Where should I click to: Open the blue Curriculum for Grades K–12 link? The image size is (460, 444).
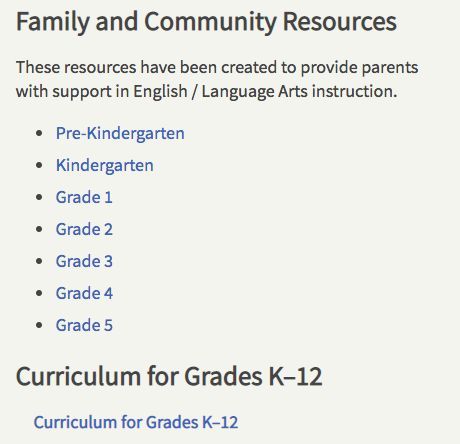pyautogui.click(x=136, y=422)
